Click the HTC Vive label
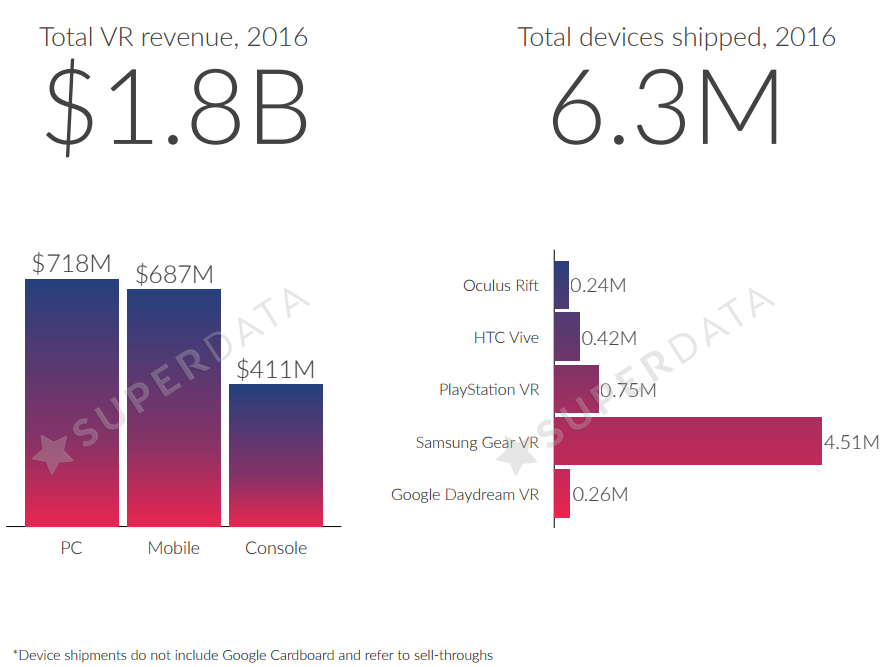 (506, 338)
